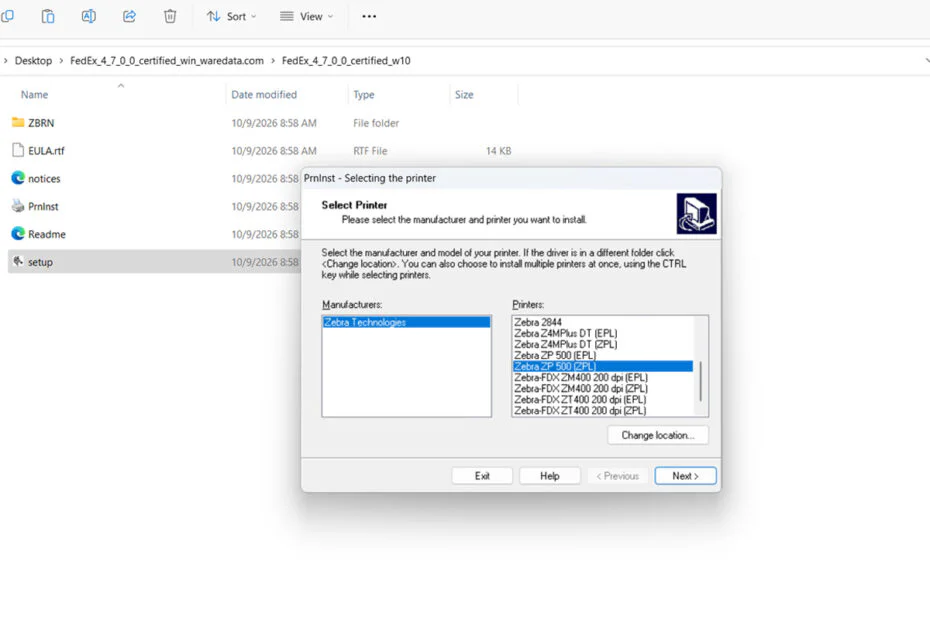The width and height of the screenshot is (930, 620).
Task: Click File folder type of ZBRN
Action: [376, 123]
